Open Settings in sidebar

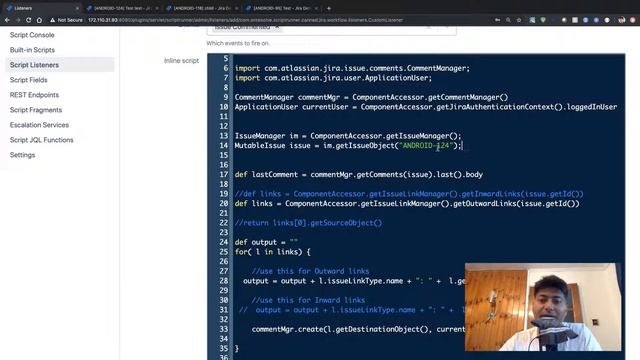click(x=22, y=155)
